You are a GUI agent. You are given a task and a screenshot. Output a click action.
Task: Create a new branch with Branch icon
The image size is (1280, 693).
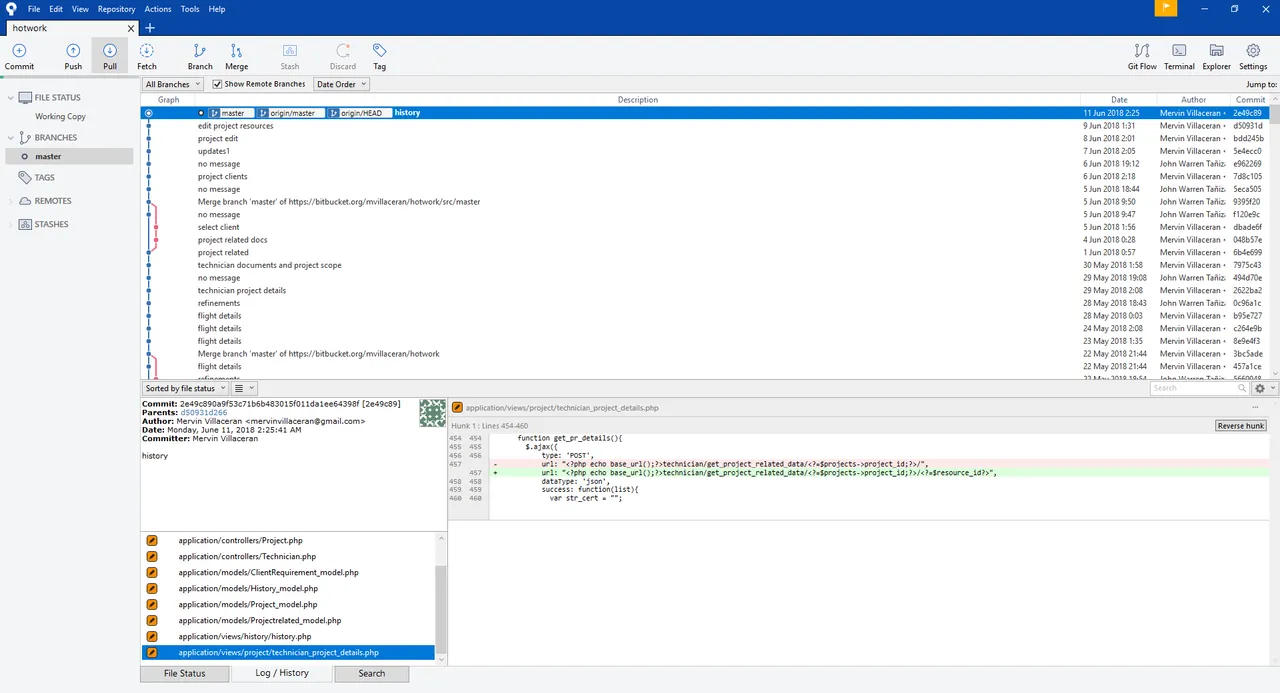(200, 51)
